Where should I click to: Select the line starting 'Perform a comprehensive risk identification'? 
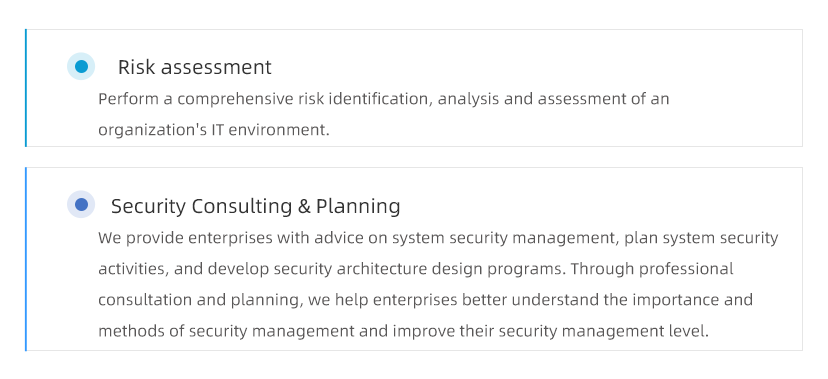pos(383,99)
